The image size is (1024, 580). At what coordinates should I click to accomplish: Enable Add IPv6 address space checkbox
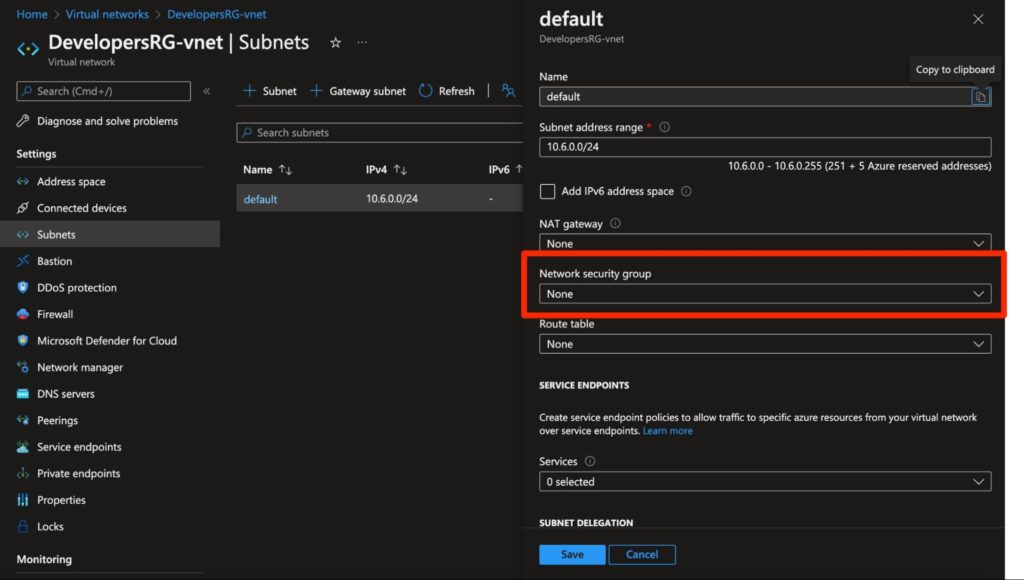[x=547, y=191]
